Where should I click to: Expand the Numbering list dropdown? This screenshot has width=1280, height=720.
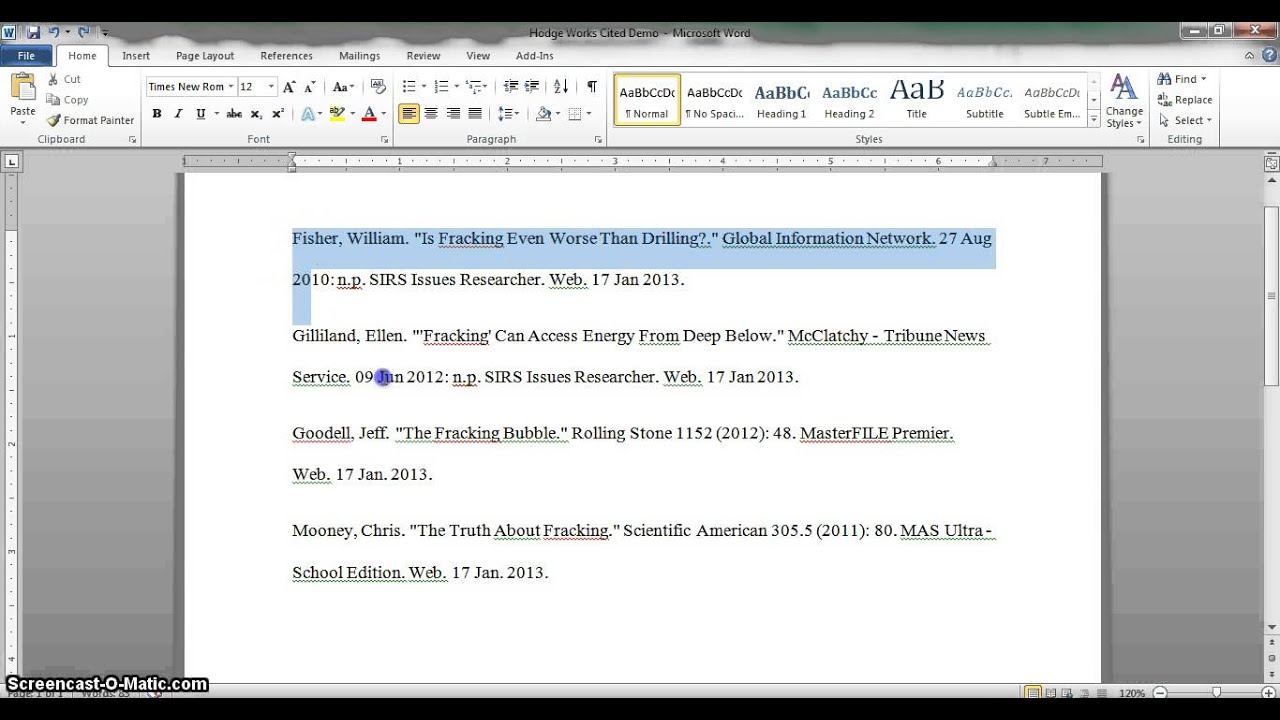click(457, 87)
